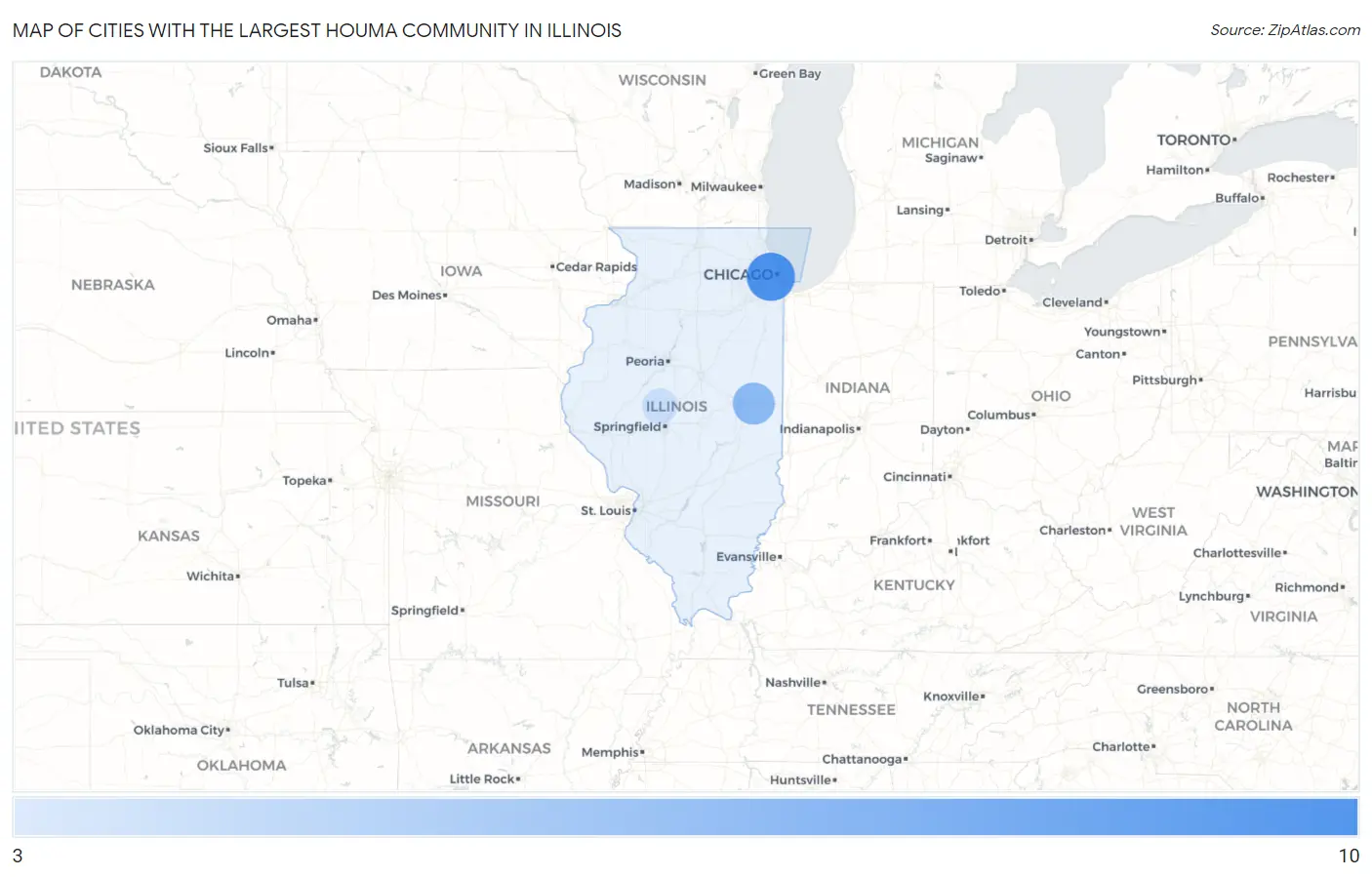Viewport: 1372px width, 877px height.
Task: Click the Little Rock label
Action: tap(484, 777)
